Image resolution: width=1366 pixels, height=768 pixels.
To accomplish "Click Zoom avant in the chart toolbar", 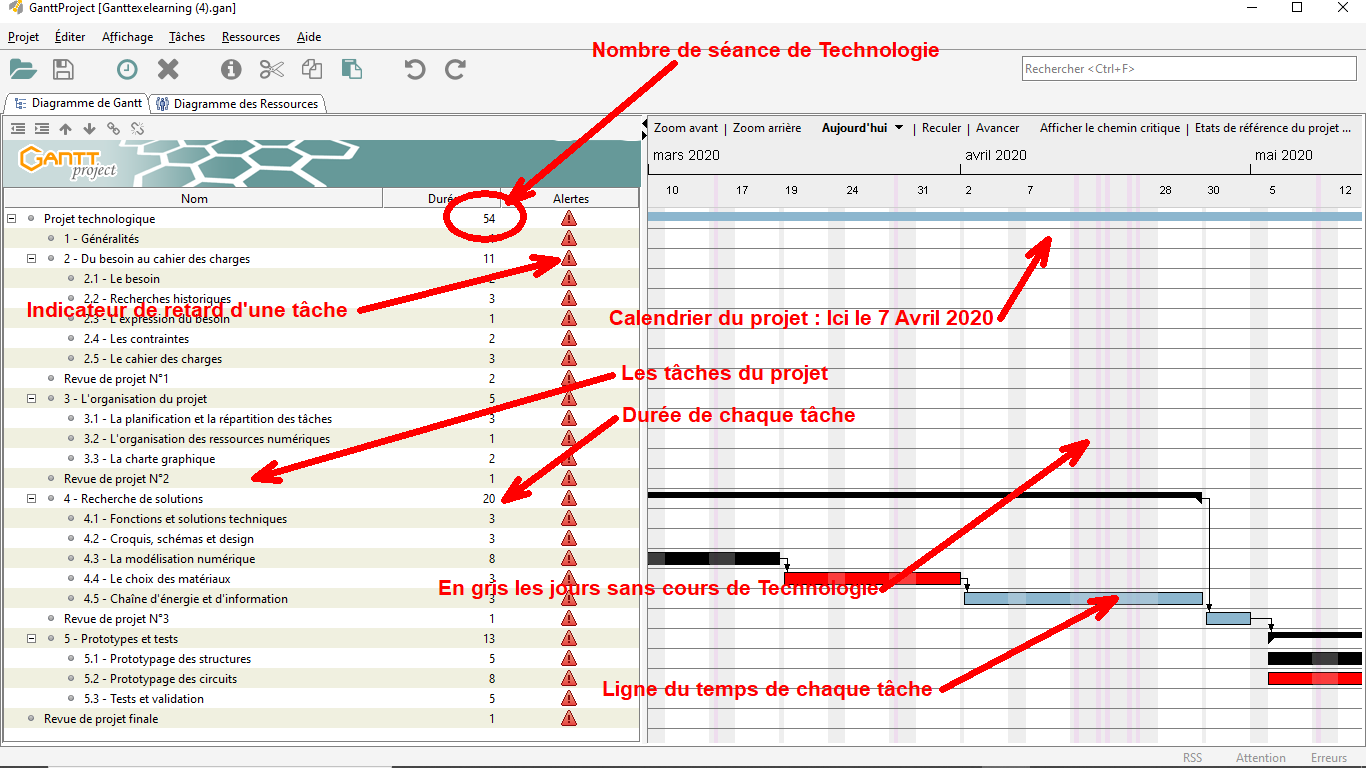I will pos(685,128).
